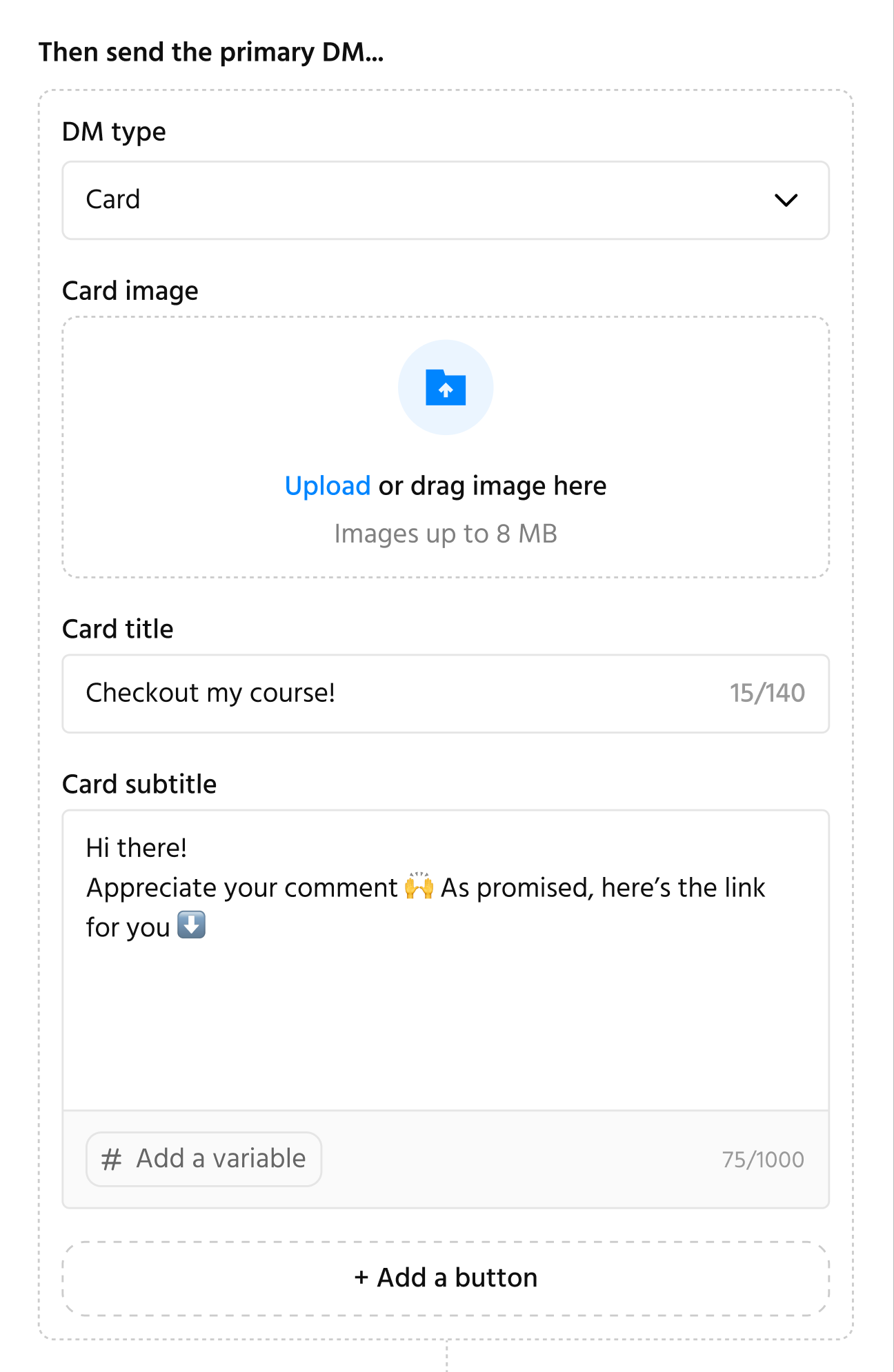The height and width of the screenshot is (1372, 894).
Task: Click the 75/1000 character counter
Action: [763, 1160]
